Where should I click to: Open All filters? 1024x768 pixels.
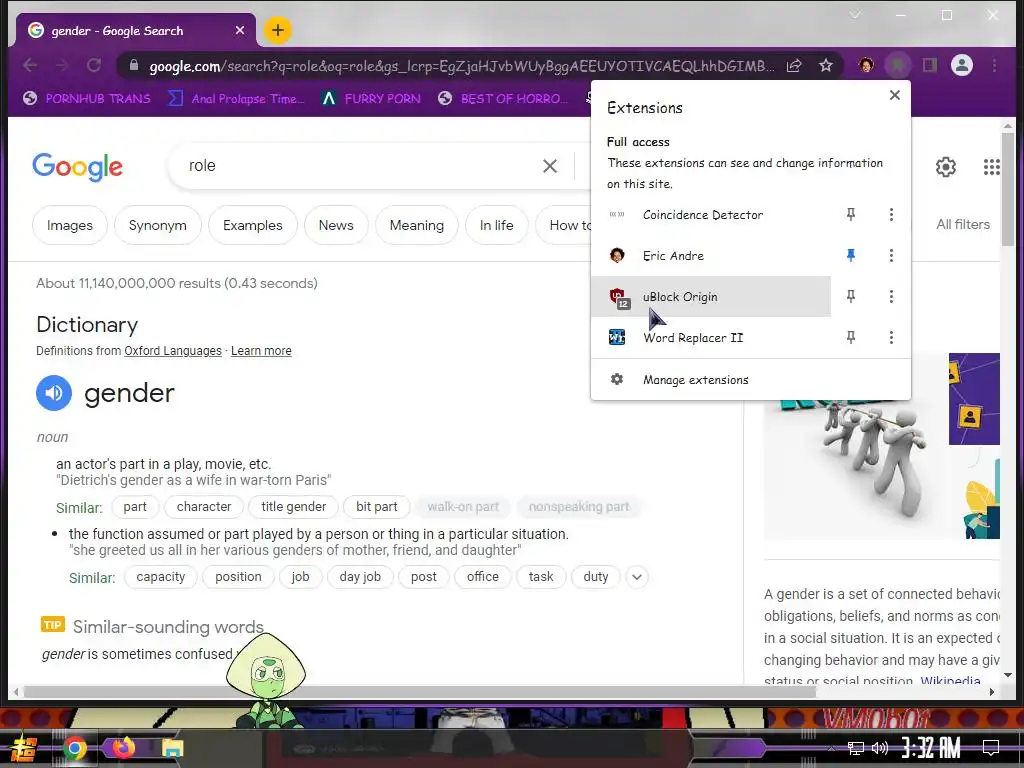pos(963,225)
